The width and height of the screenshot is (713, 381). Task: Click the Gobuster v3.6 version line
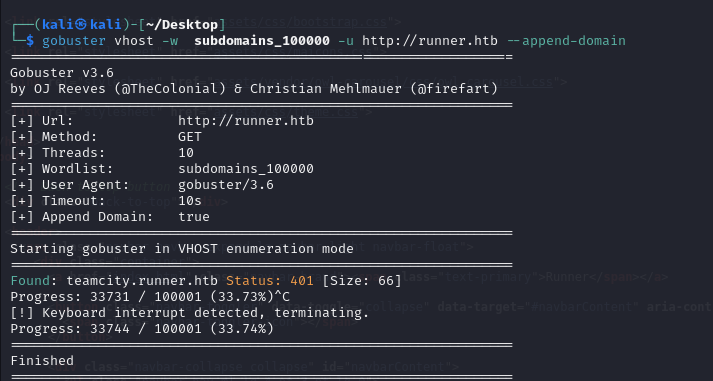click(62, 73)
